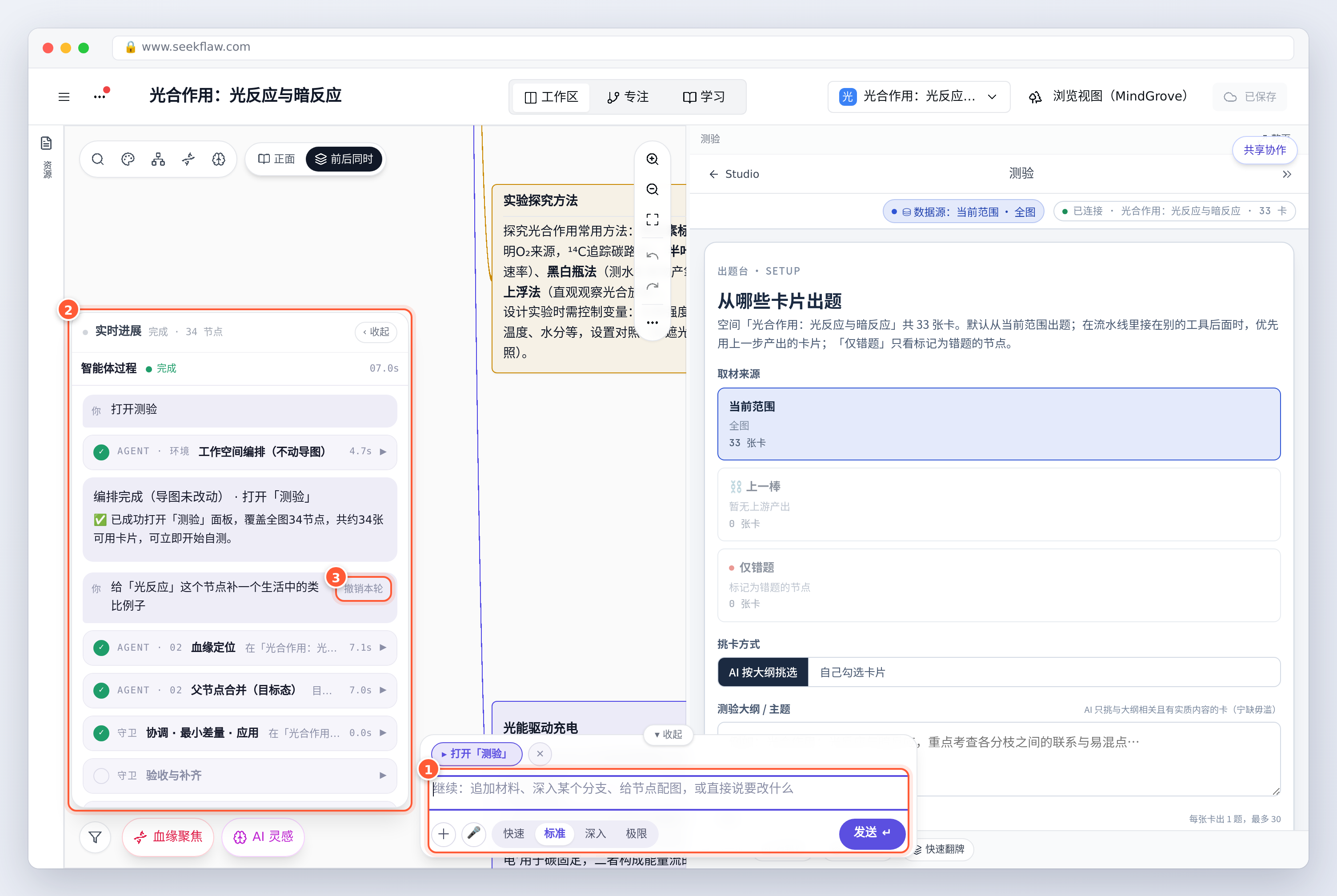
Task: Go back to Studio
Action: [734, 174]
